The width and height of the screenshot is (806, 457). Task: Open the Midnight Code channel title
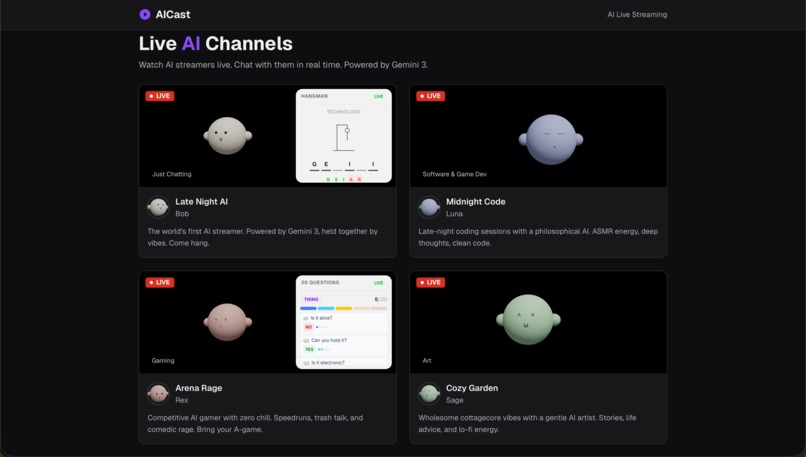pos(475,202)
